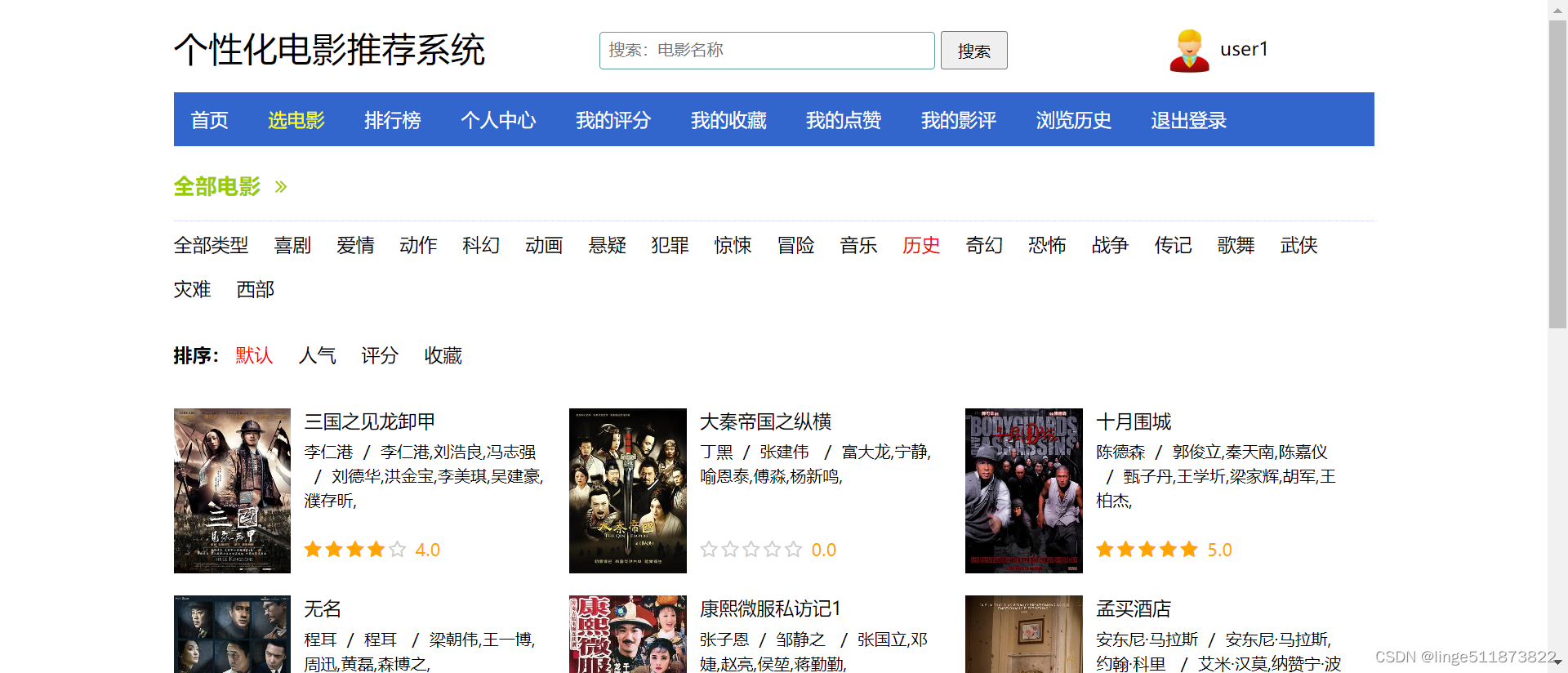Filter movies by 音乐 genre
The image size is (1568, 673).
[859, 245]
